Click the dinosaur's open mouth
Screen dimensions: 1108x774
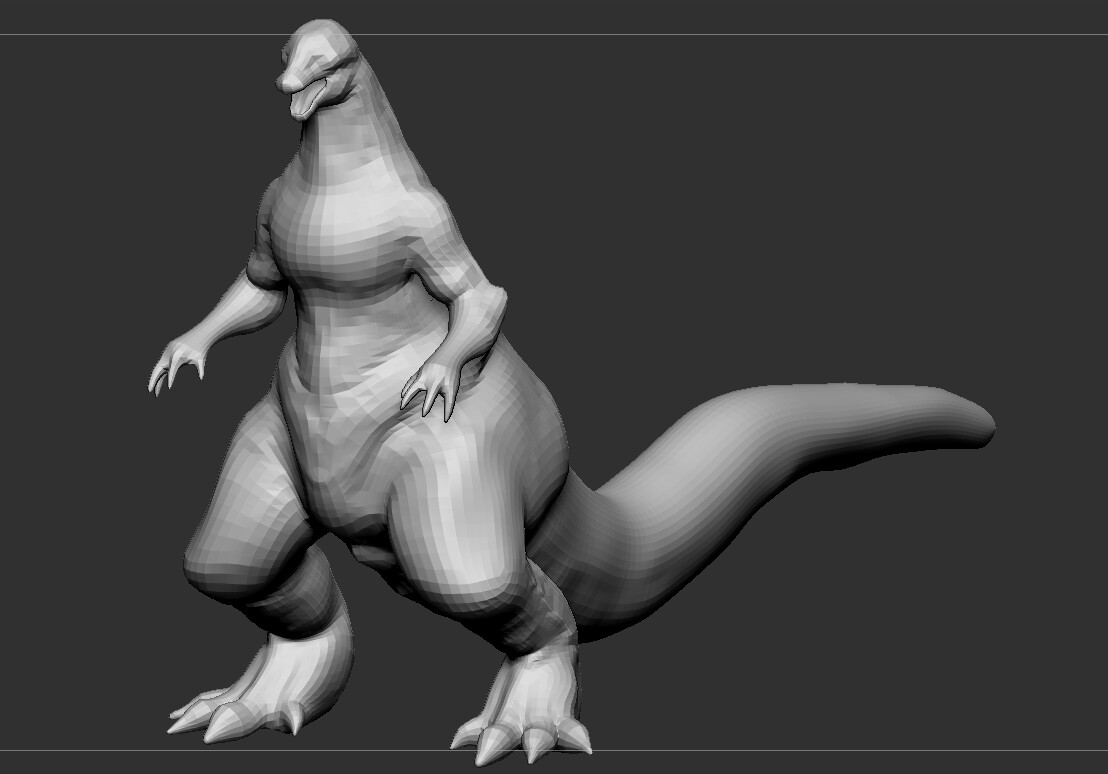coord(310,99)
